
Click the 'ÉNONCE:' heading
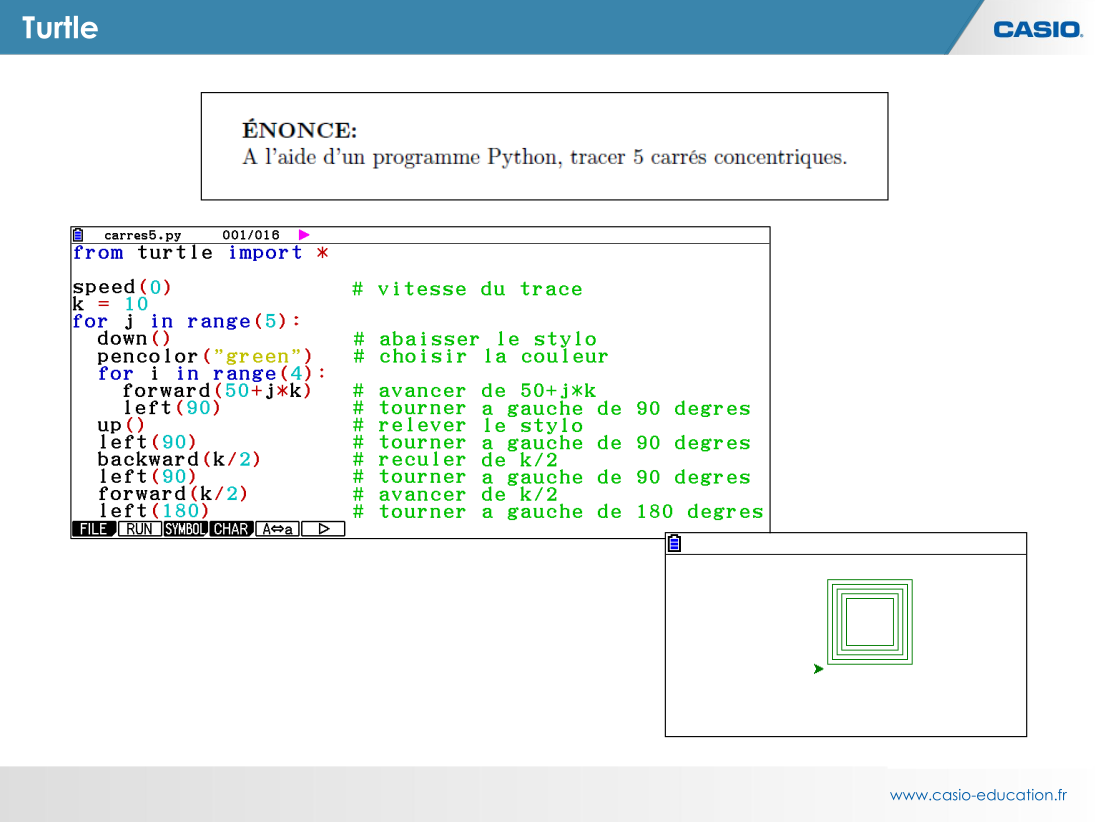click(300, 130)
